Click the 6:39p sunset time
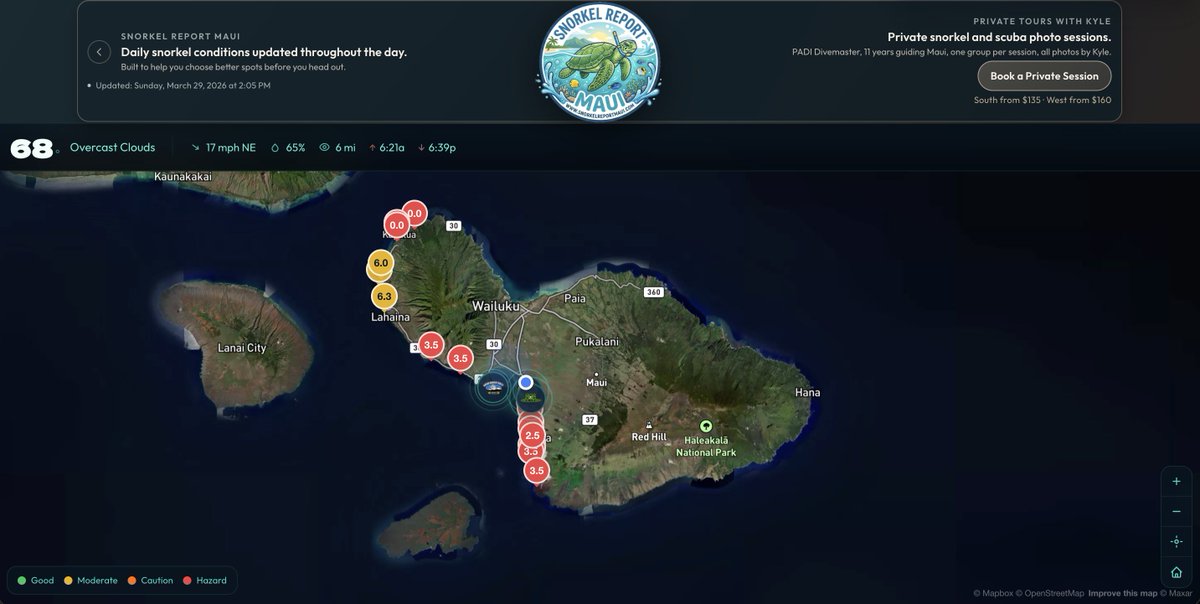 (442, 147)
